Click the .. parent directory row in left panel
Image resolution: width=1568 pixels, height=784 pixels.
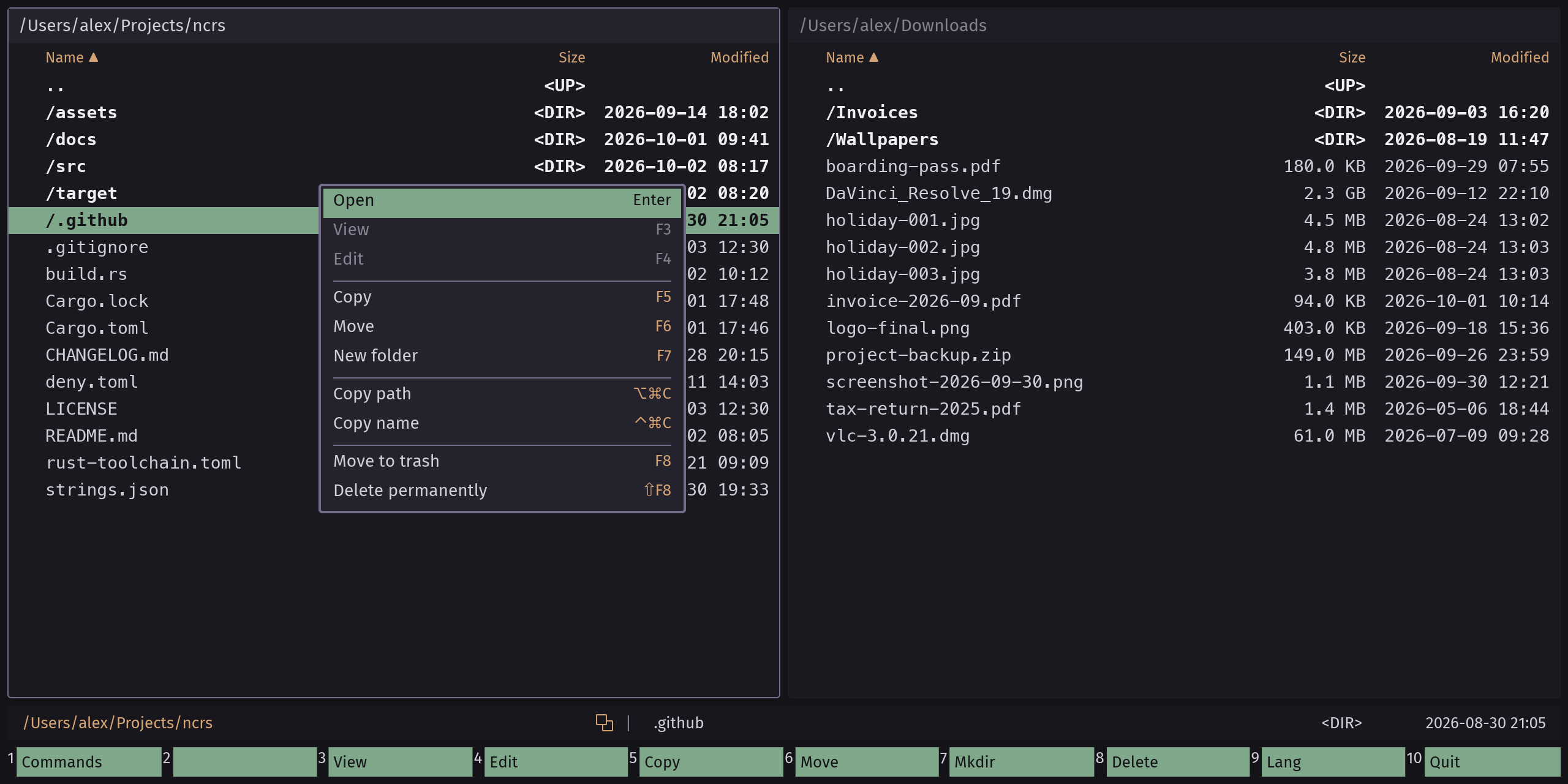tap(394, 86)
